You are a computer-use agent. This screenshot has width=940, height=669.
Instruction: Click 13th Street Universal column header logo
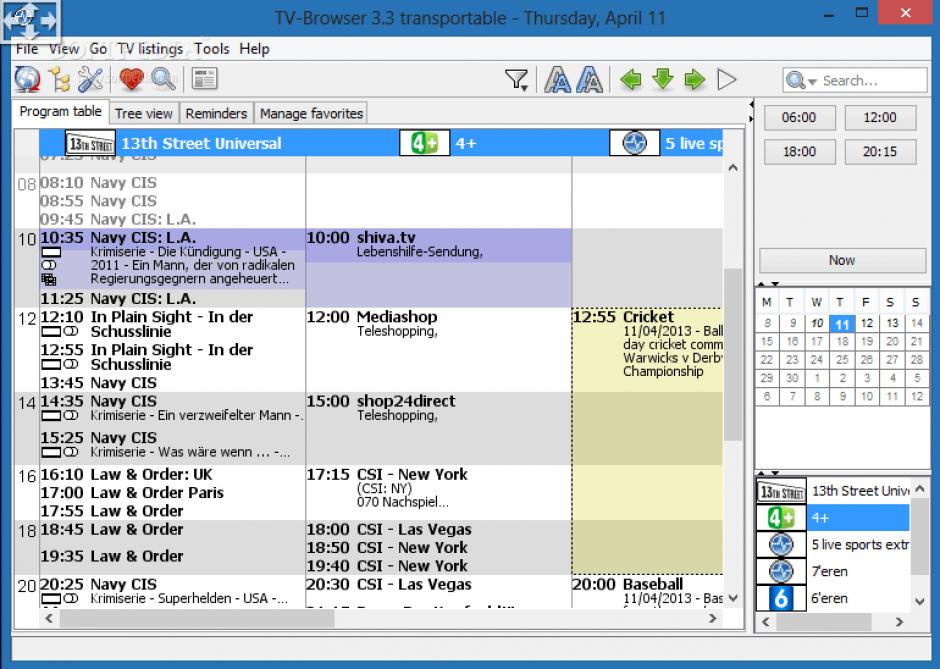point(90,143)
